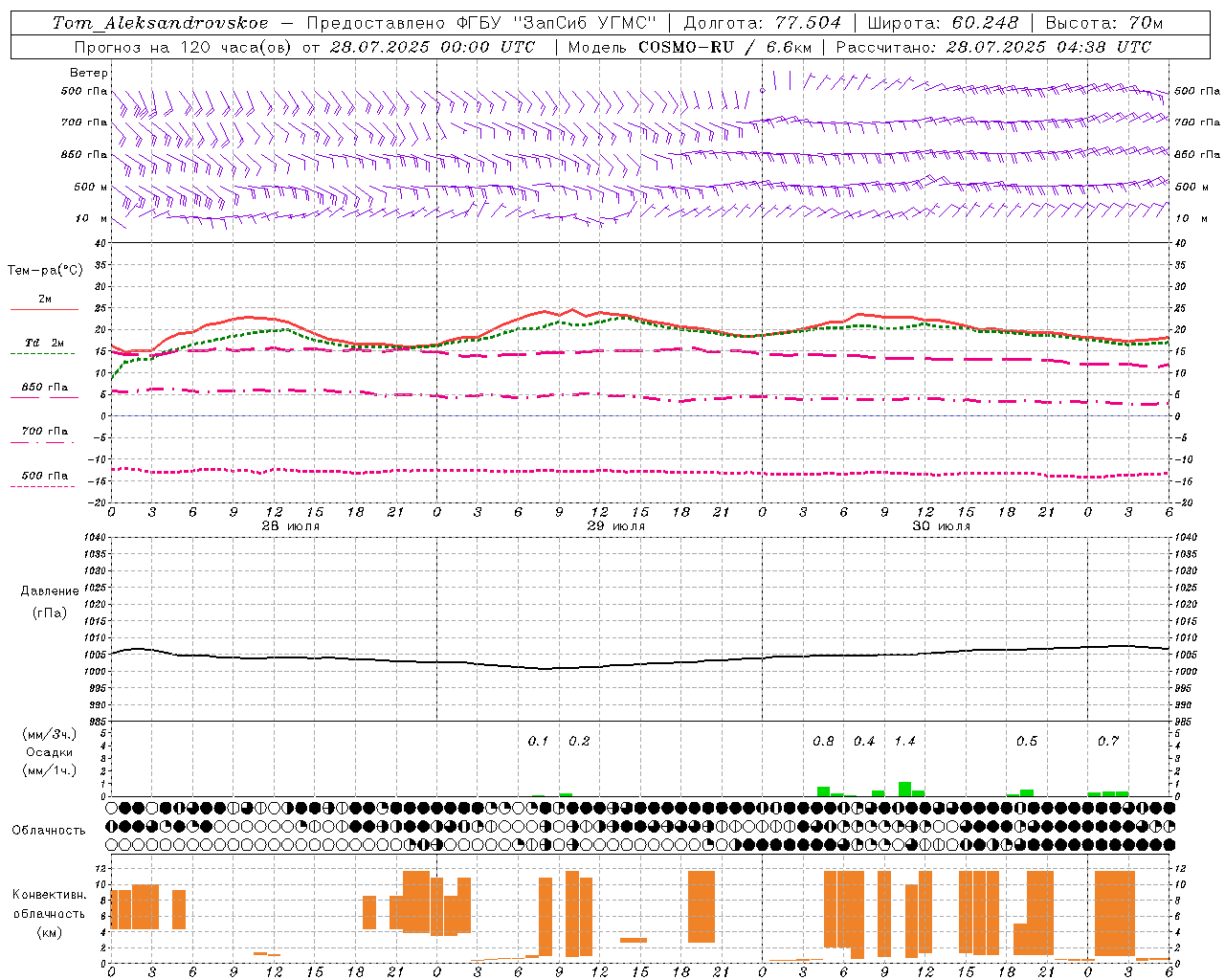
Task: Click the 'Тем-ра(°C)' temperature panel label
Action: click(x=45, y=271)
